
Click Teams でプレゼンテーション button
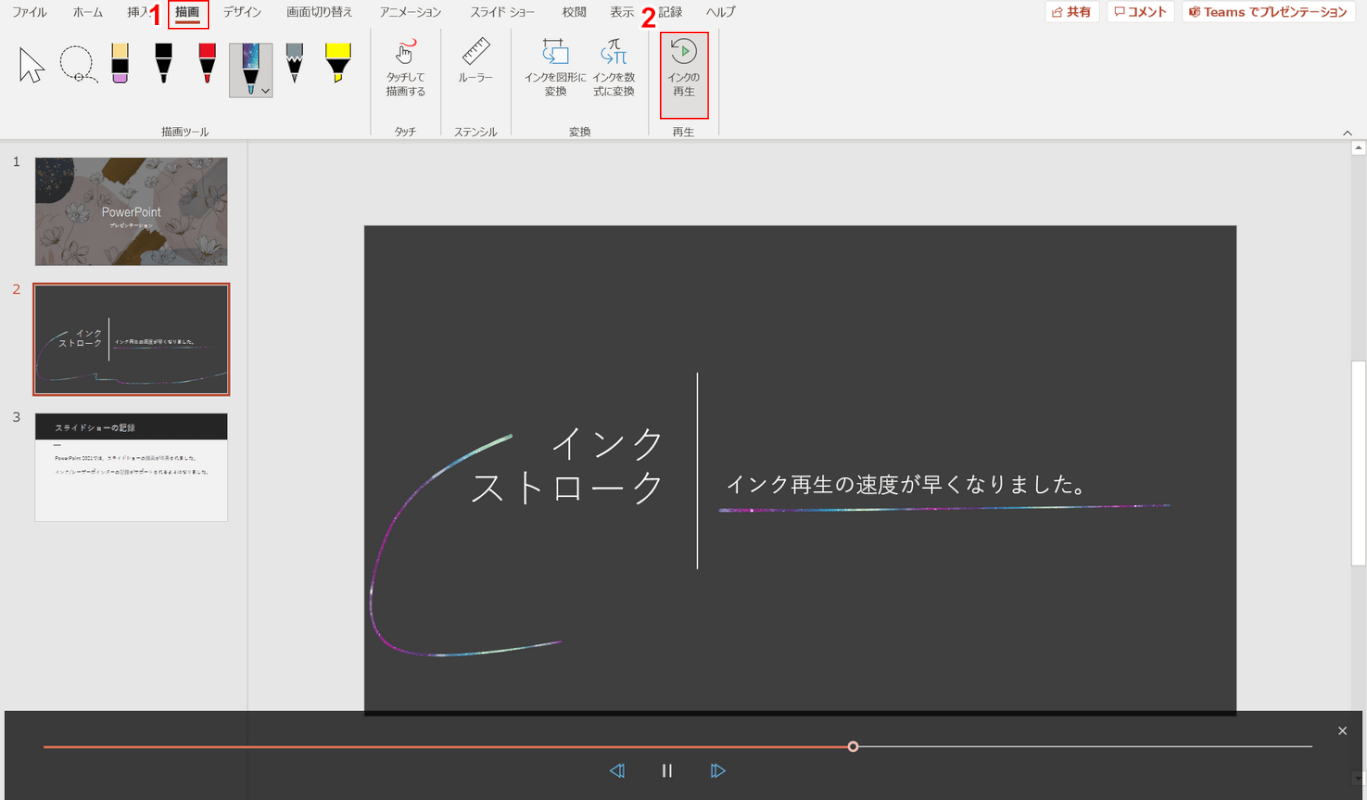pyautogui.click(x=1268, y=12)
